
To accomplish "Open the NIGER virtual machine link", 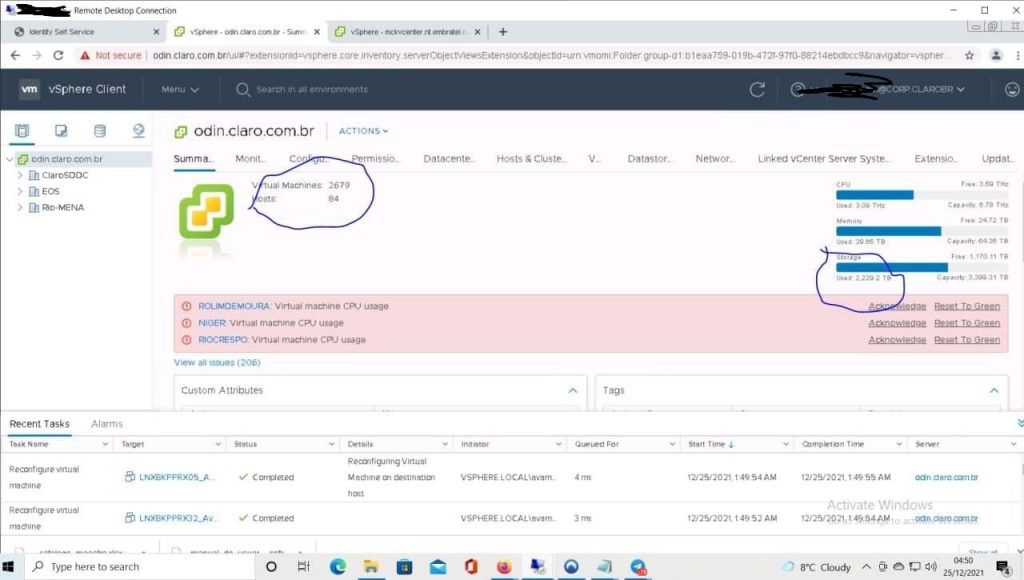I will coord(212,323).
